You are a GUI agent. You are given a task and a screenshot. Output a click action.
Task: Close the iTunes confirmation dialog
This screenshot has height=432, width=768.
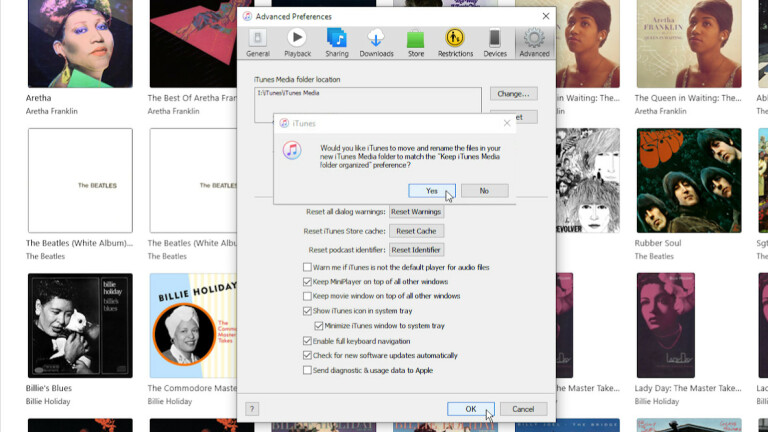pyautogui.click(x=507, y=123)
